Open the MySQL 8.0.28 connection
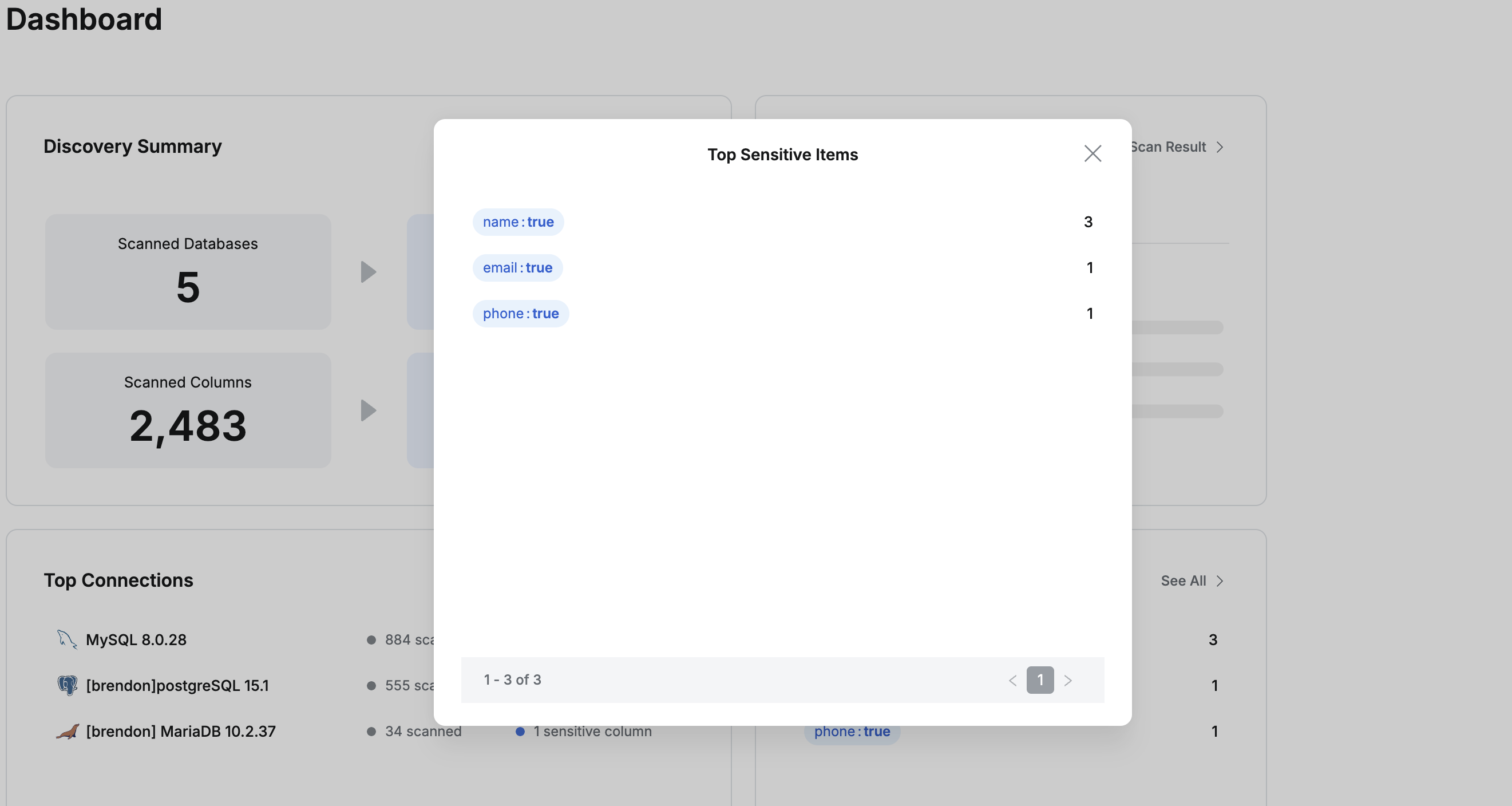 tap(136, 640)
